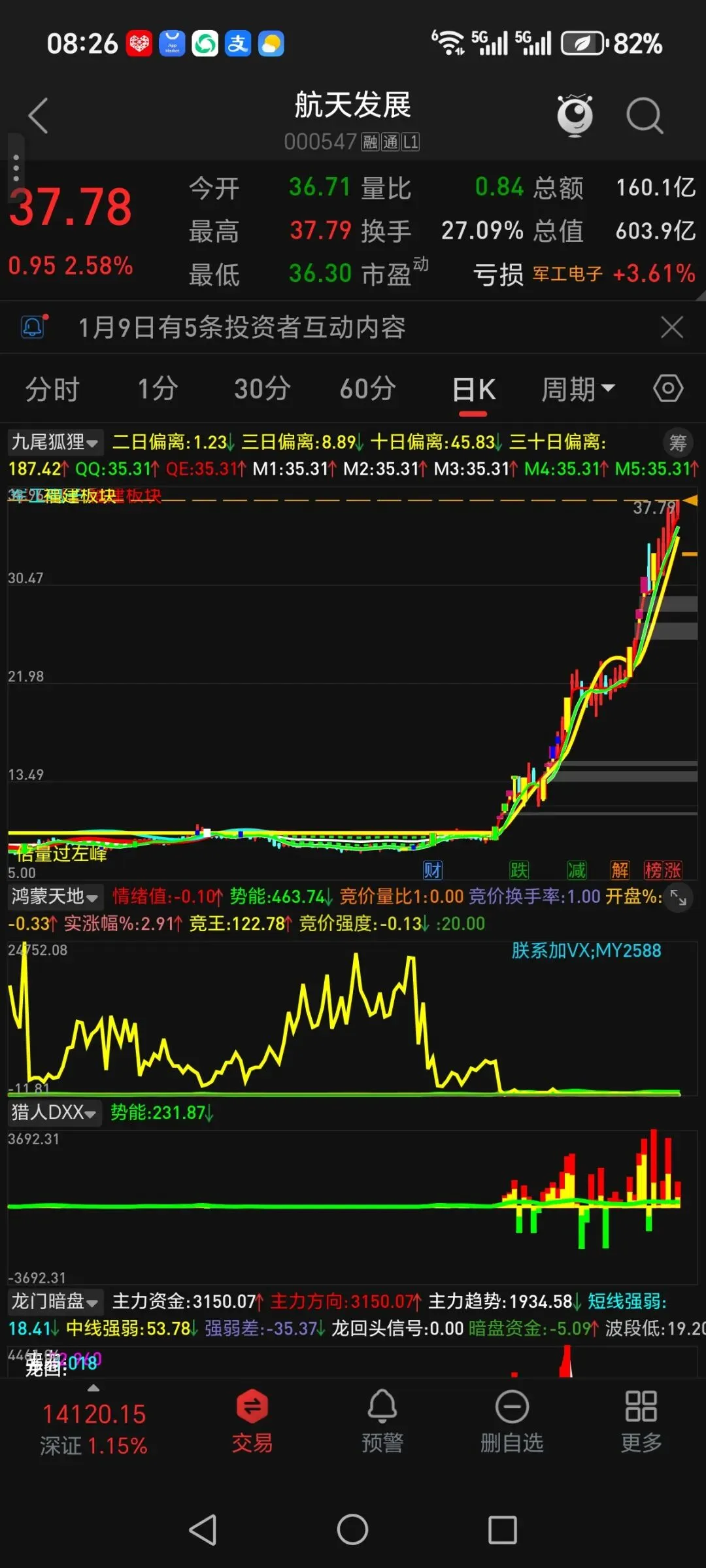The width and height of the screenshot is (706, 1568).
Task: Tap the 势能:231.87 indicator value
Action: point(161,1112)
